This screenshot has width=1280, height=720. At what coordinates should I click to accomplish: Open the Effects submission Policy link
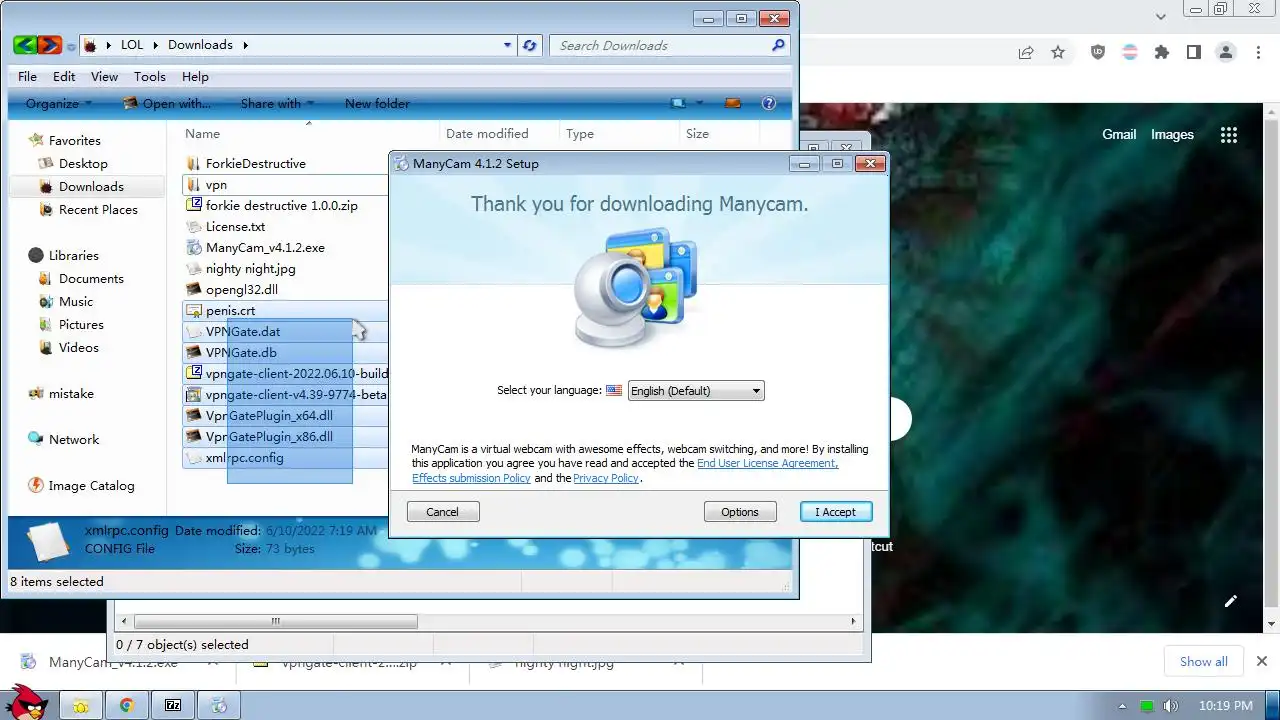(471, 478)
